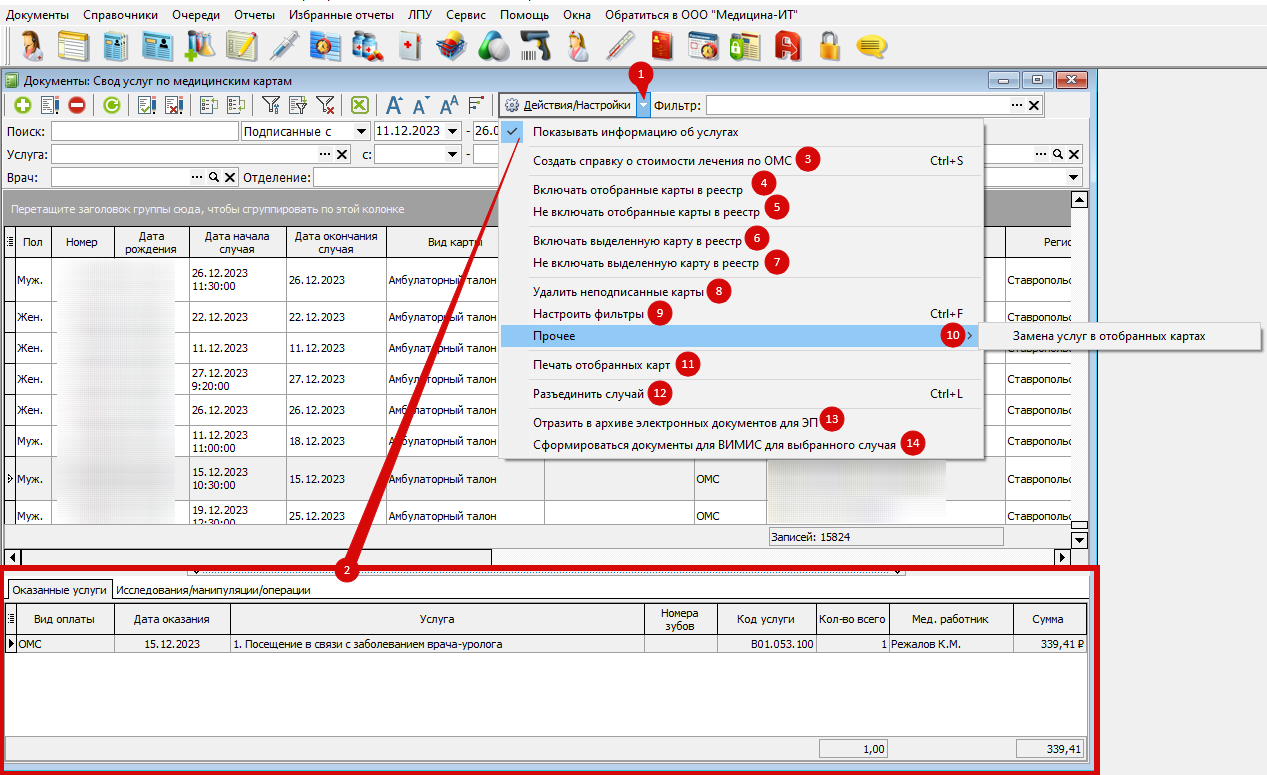This screenshot has height=775, width=1267.
Task: Expand the Прочее submenu
Action: (741, 336)
